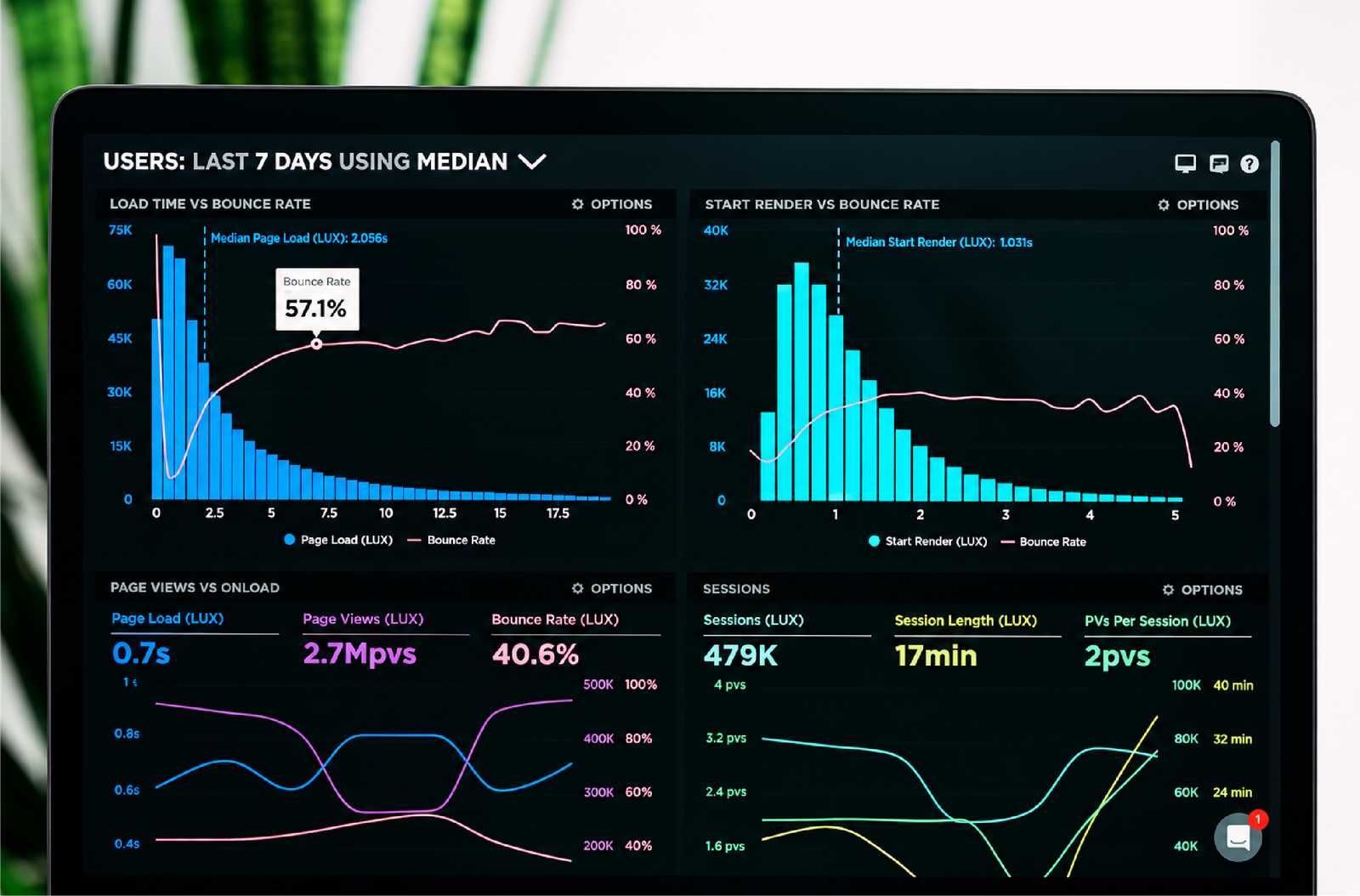Click the 17.5 x-axis tick label
Viewport: 1360px width, 896px height.
pos(558,513)
